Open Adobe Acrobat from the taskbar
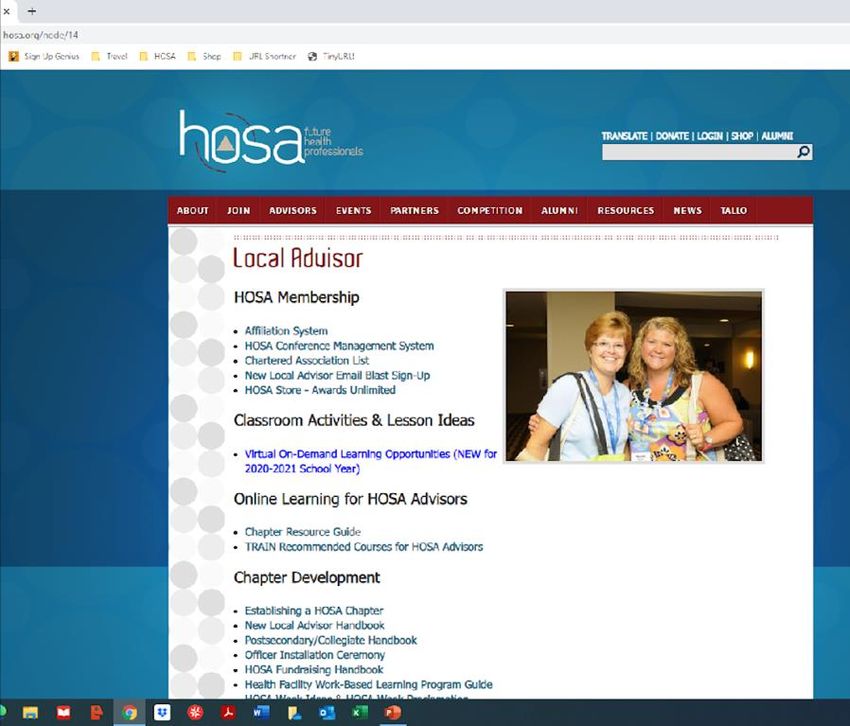This screenshot has width=850, height=726. coord(228,712)
